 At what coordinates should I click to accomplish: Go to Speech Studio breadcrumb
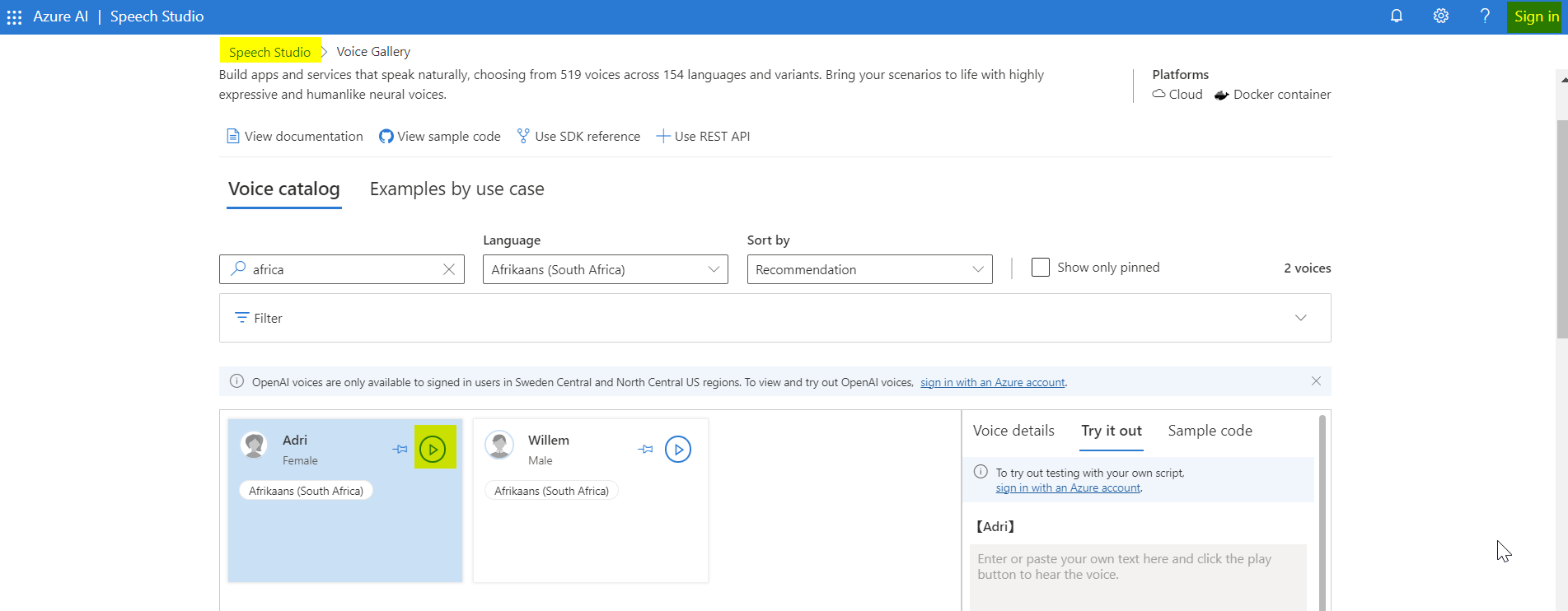pos(269,52)
